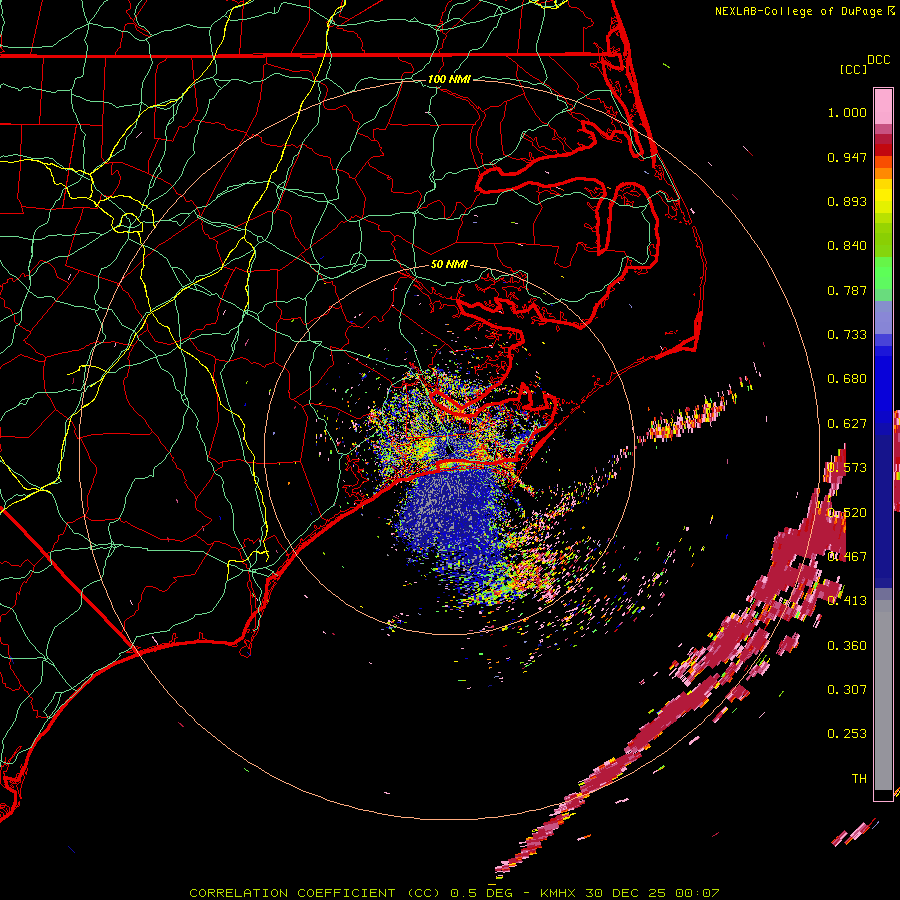The width and height of the screenshot is (900, 900).
Task: Click the 00:07 timestamp
Action: [697, 893]
